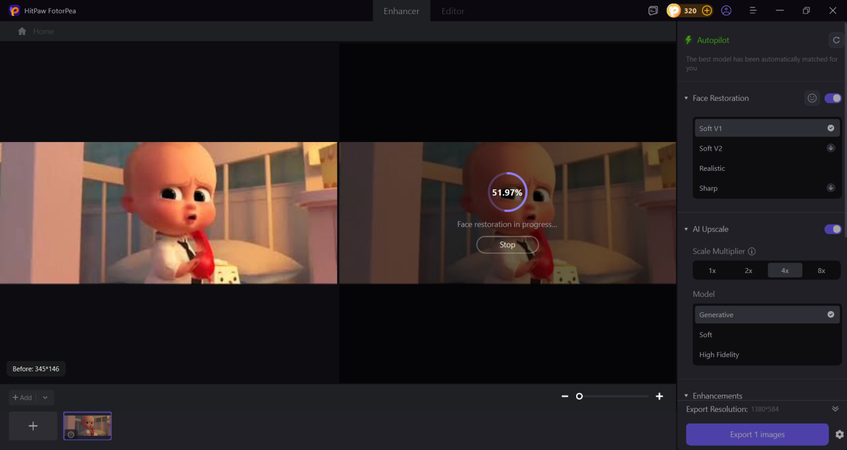Set scale multiplier to 4x
The height and width of the screenshot is (450, 847).
click(785, 270)
